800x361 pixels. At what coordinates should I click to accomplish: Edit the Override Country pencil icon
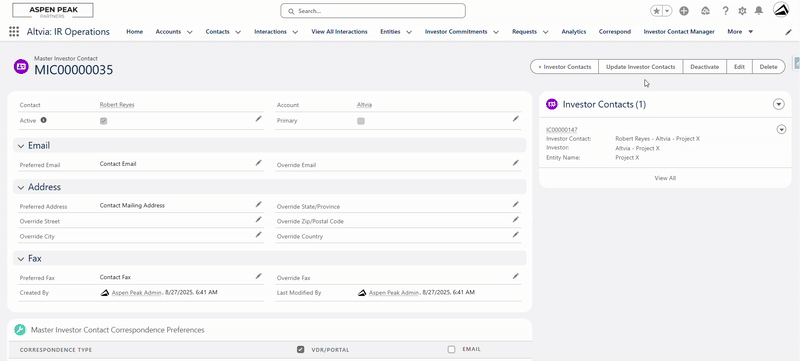(x=516, y=234)
